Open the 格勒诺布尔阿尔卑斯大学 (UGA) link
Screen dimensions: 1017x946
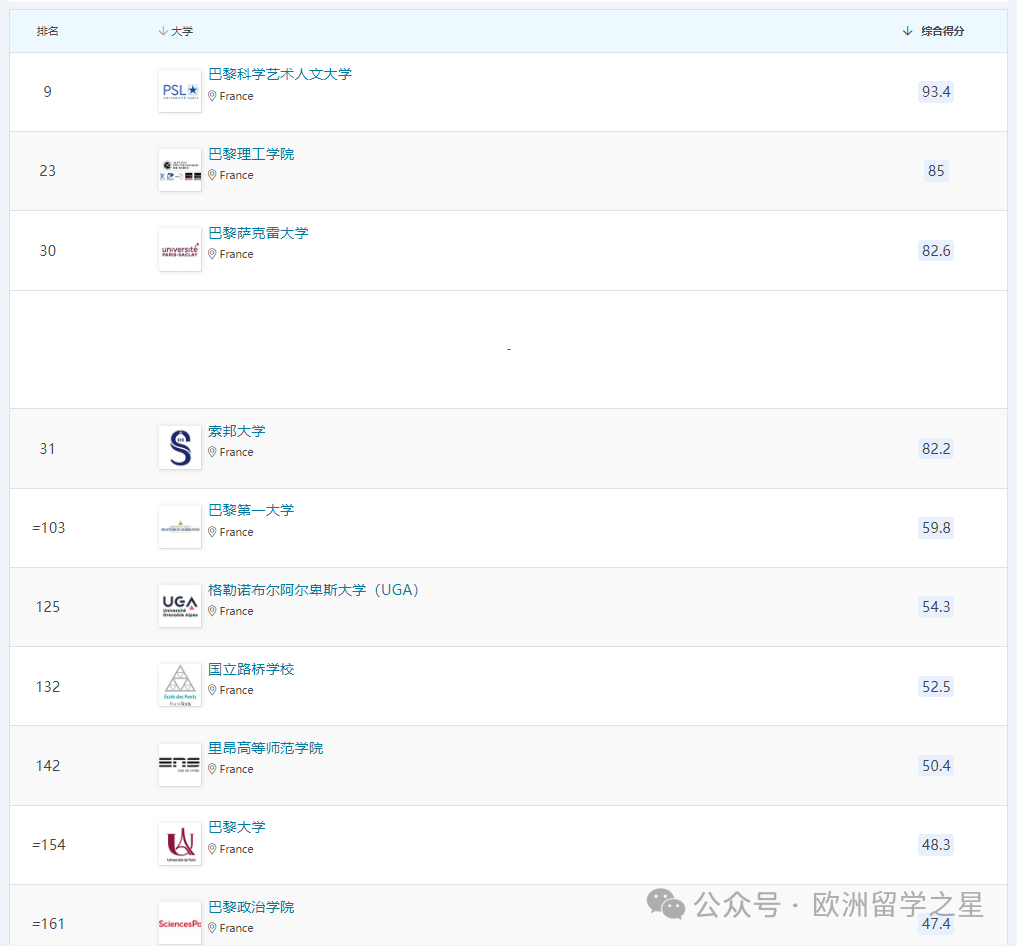(x=314, y=590)
